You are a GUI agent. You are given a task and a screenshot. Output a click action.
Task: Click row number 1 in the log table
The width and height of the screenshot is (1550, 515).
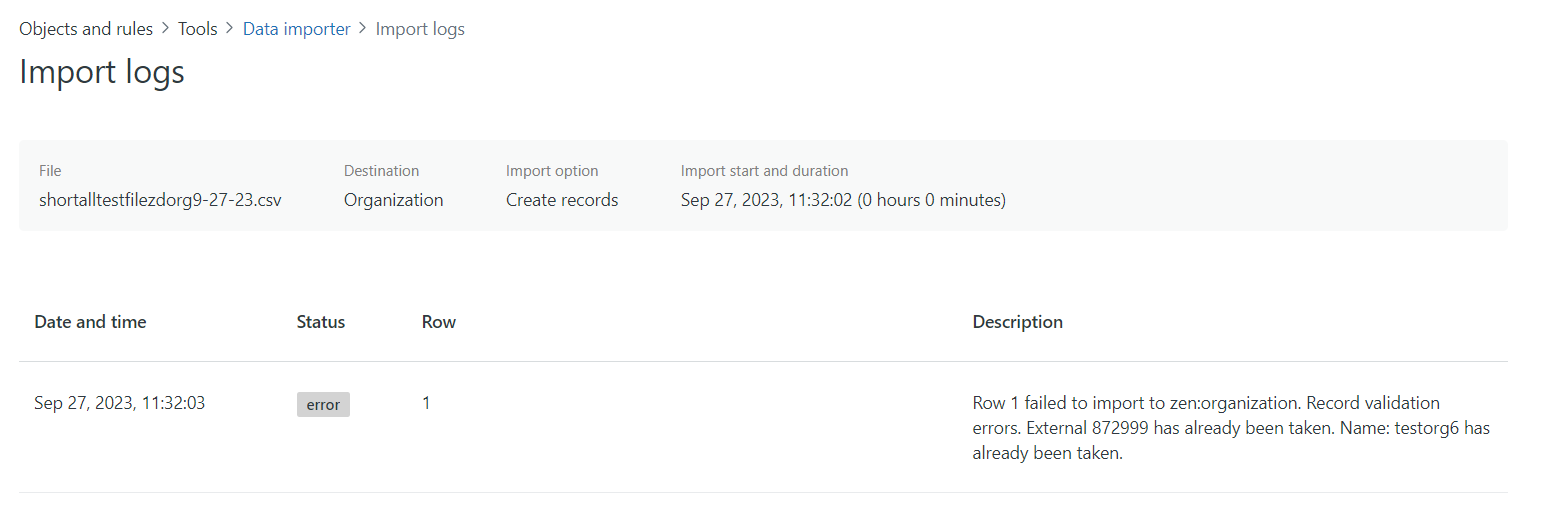[426, 403]
